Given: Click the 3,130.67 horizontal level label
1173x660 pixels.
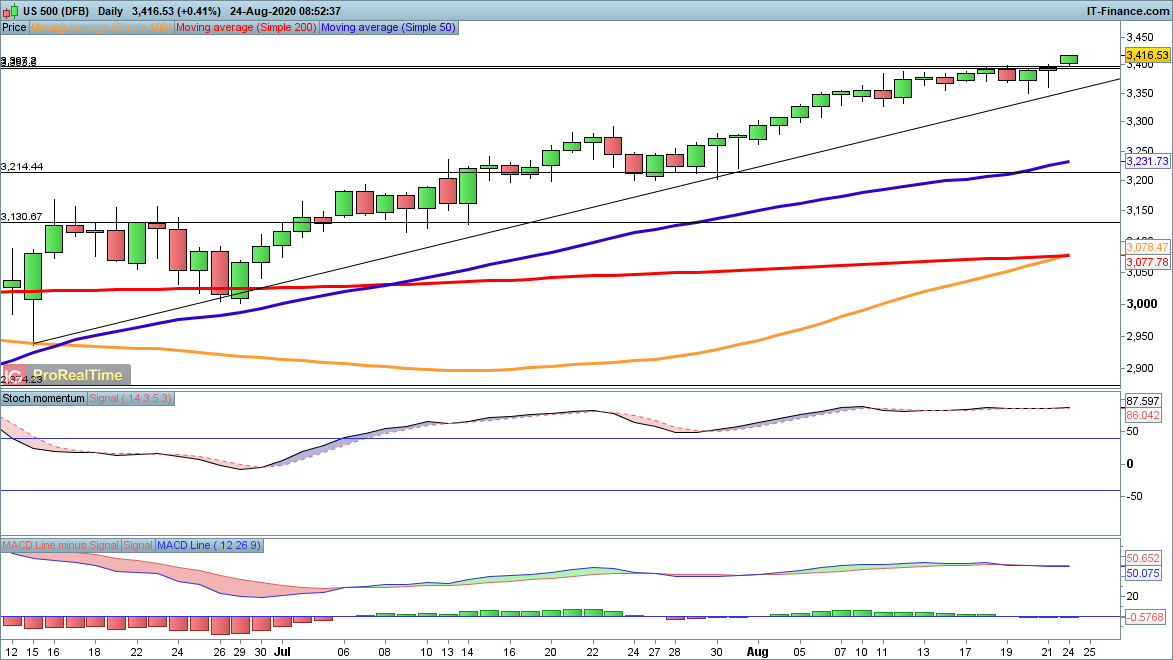Looking at the screenshot, I should 22,216.
